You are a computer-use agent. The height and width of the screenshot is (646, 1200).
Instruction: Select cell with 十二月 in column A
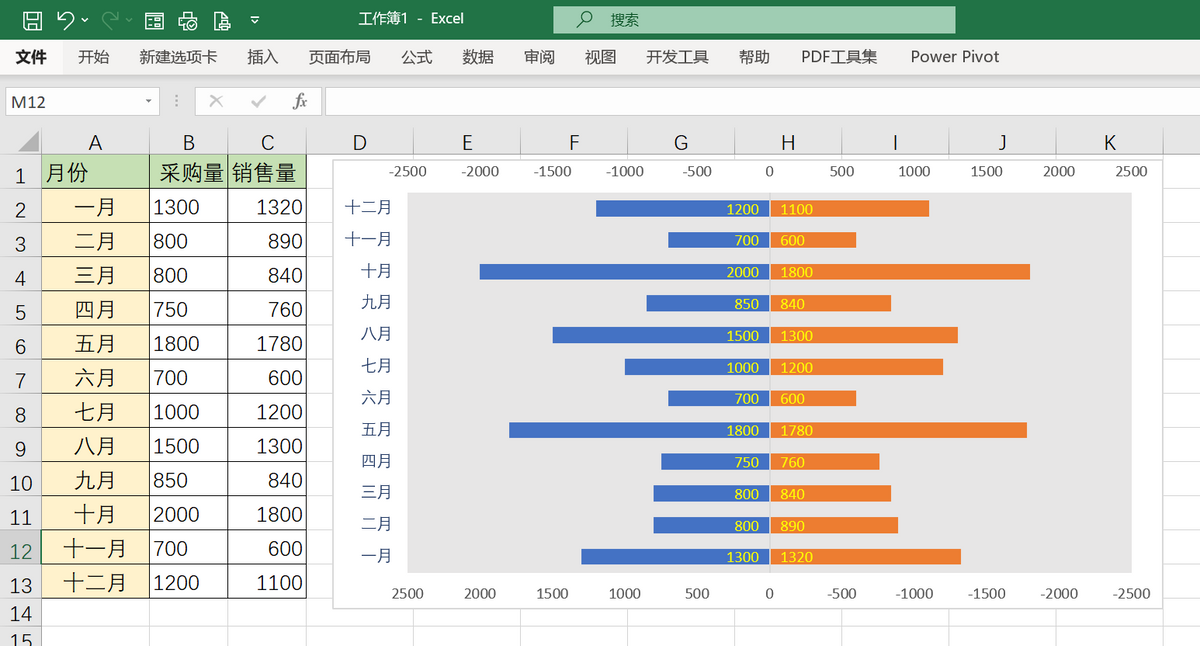coord(95,582)
